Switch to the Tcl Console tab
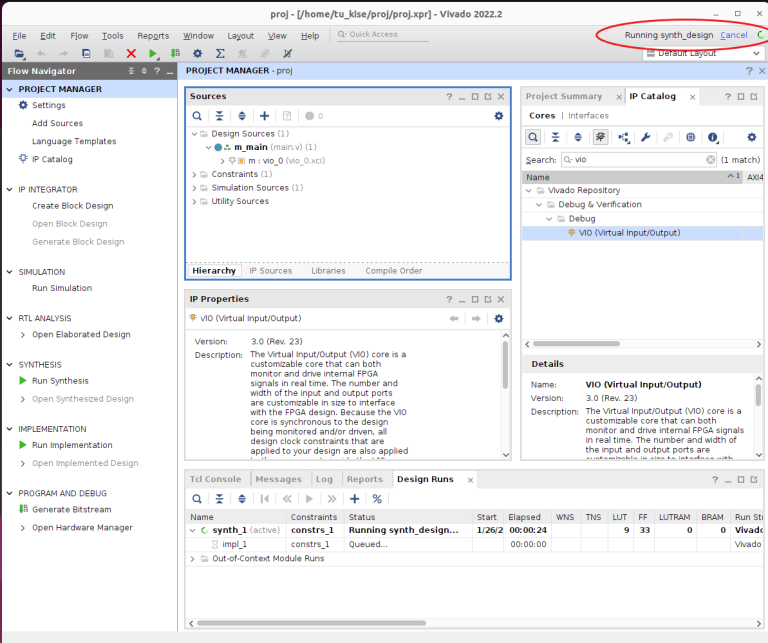 pos(215,479)
